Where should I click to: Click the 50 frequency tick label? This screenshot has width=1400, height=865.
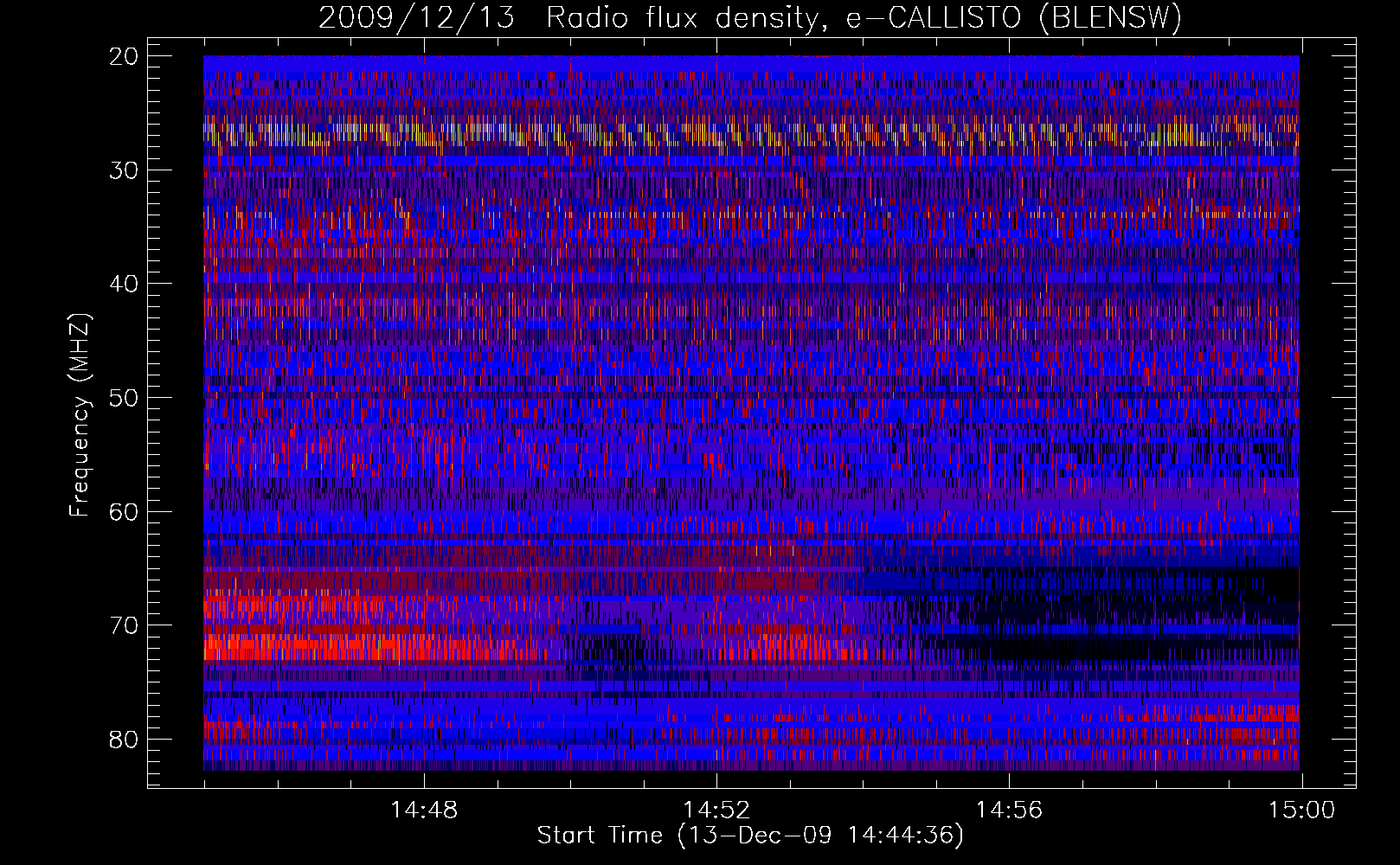click(x=125, y=398)
